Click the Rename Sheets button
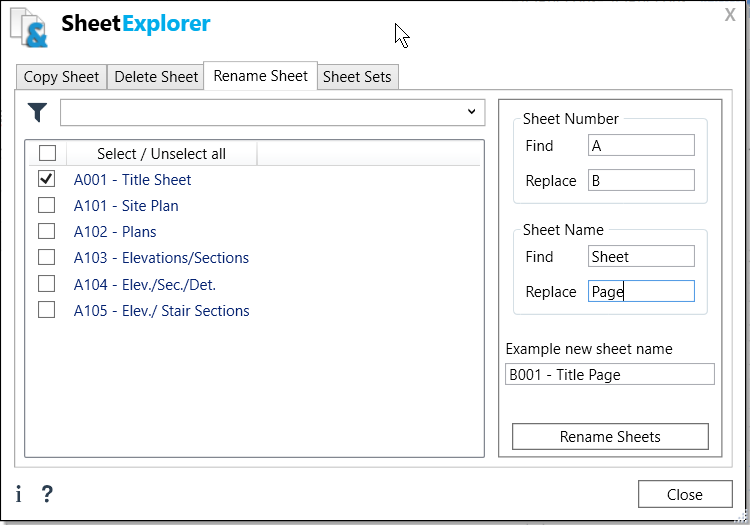This screenshot has width=750, height=525. tap(610, 437)
